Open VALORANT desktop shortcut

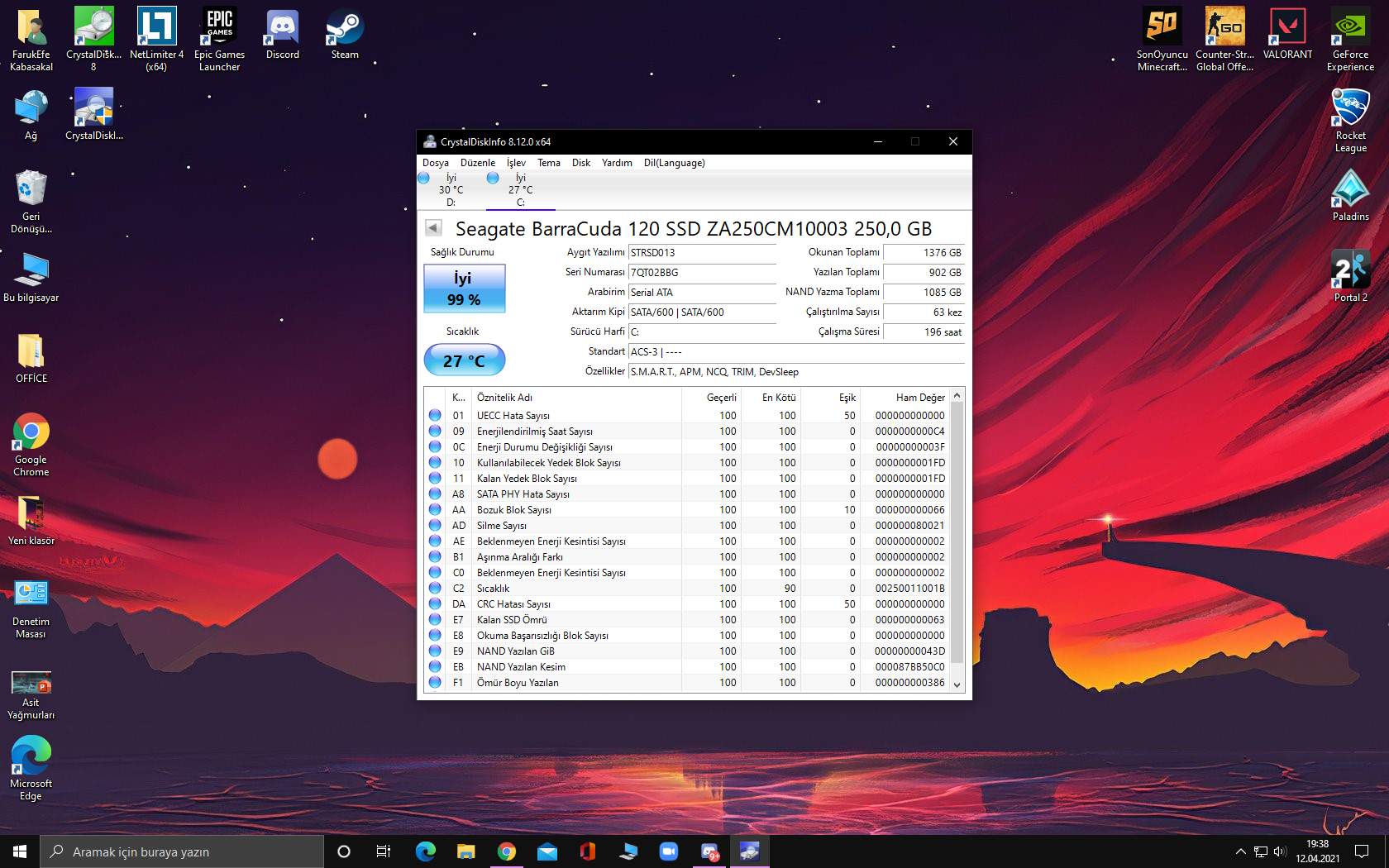[x=1287, y=35]
